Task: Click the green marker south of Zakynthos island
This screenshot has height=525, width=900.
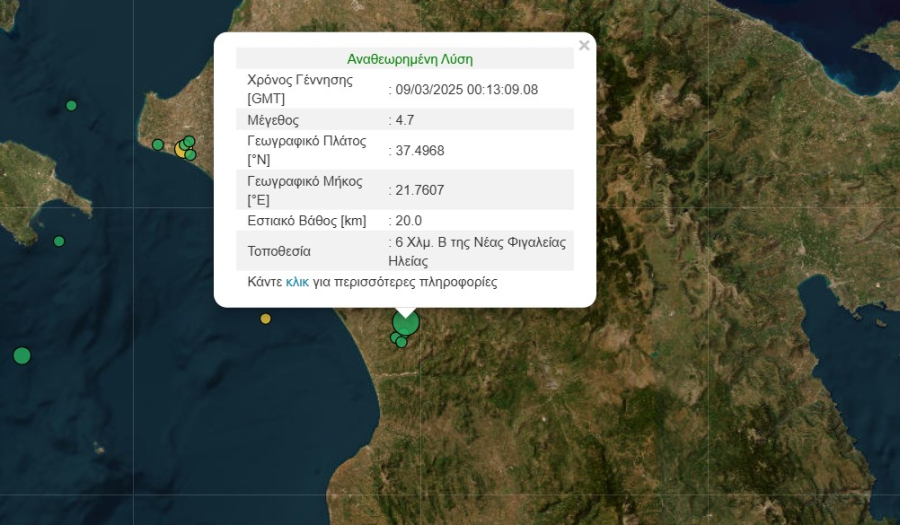Action: tap(59, 242)
